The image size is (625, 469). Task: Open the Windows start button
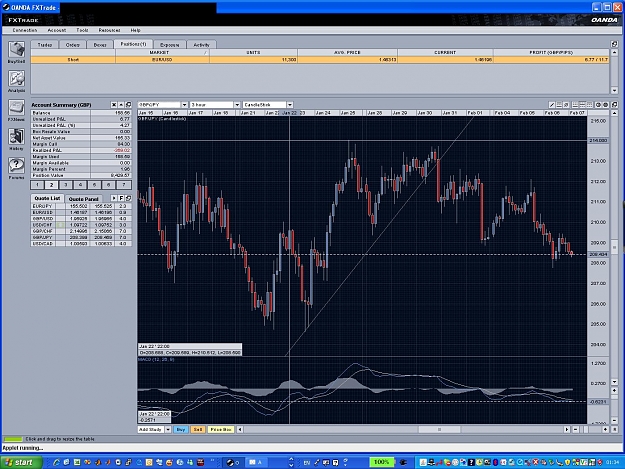point(21,462)
